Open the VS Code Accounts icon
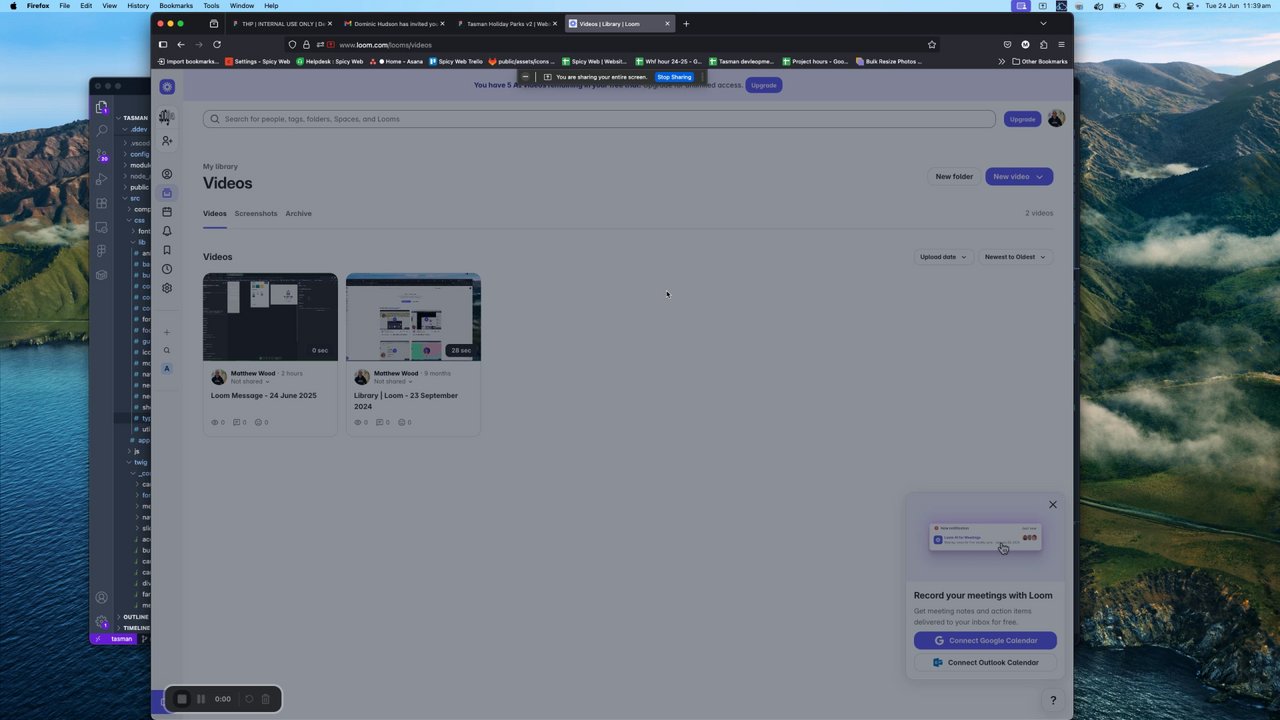1280x720 pixels. tap(102, 597)
